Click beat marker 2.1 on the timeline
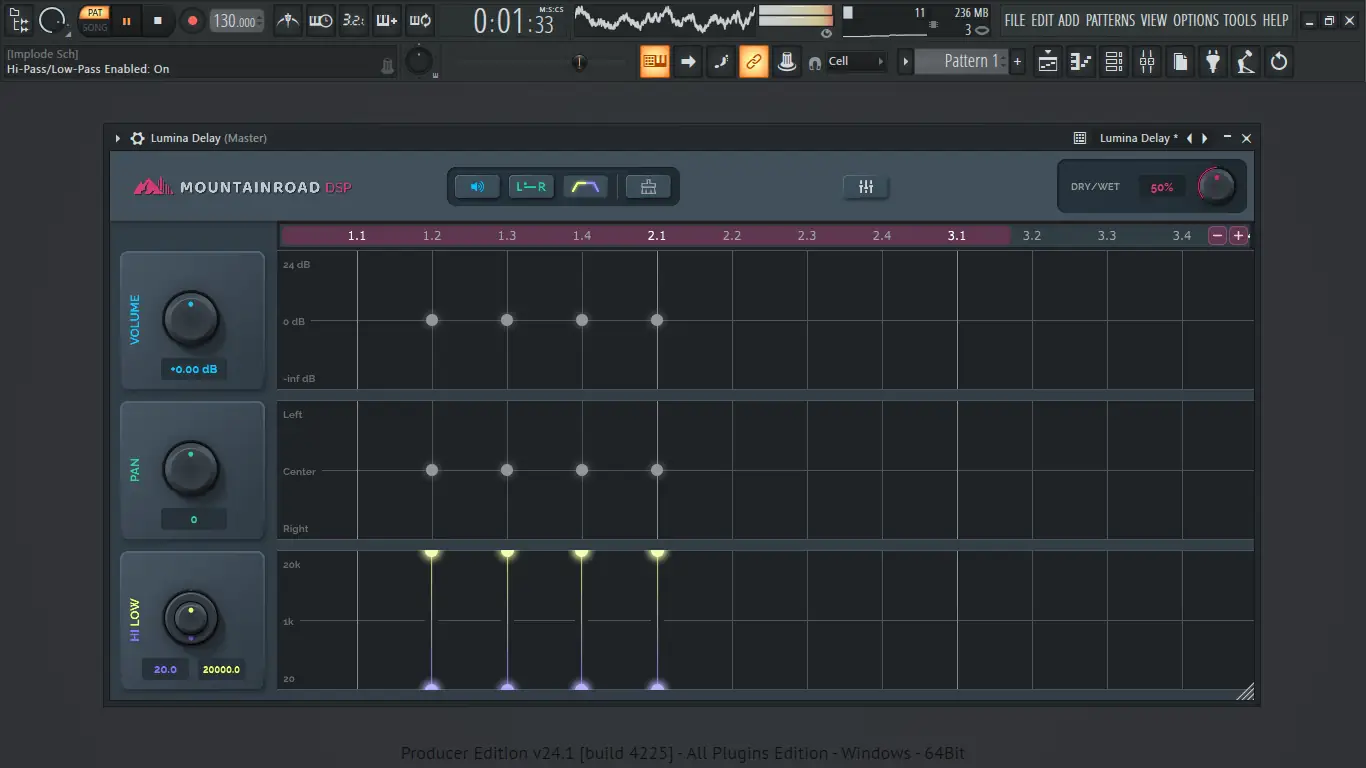The height and width of the screenshot is (768, 1366). pyautogui.click(x=656, y=235)
